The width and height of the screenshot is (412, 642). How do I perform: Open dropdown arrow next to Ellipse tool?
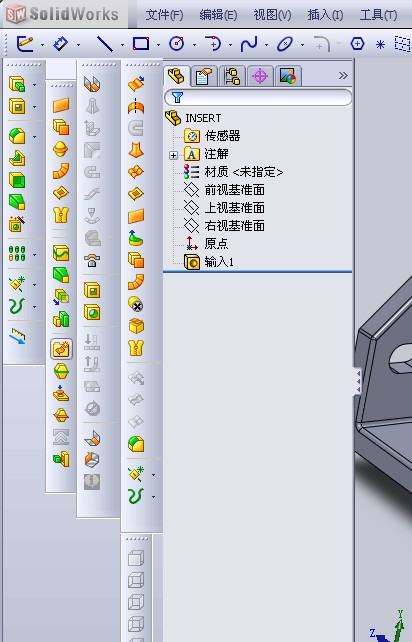[x=302, y=45]
